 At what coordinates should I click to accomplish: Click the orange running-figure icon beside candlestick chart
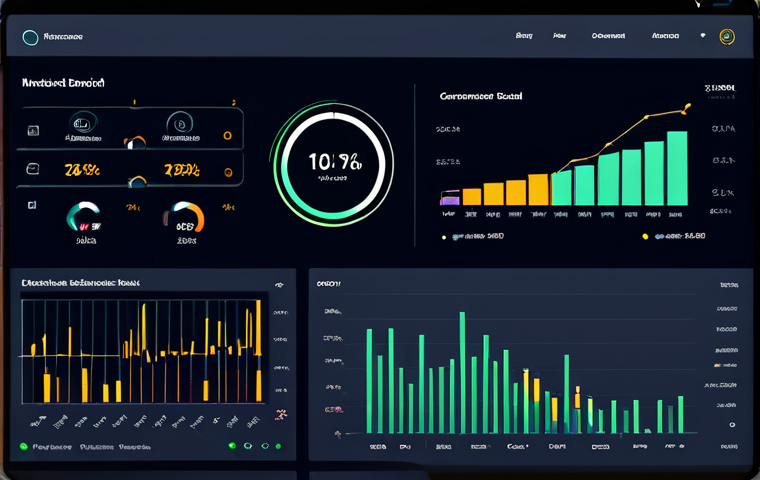pyautogui.click(x=280, y=413)
